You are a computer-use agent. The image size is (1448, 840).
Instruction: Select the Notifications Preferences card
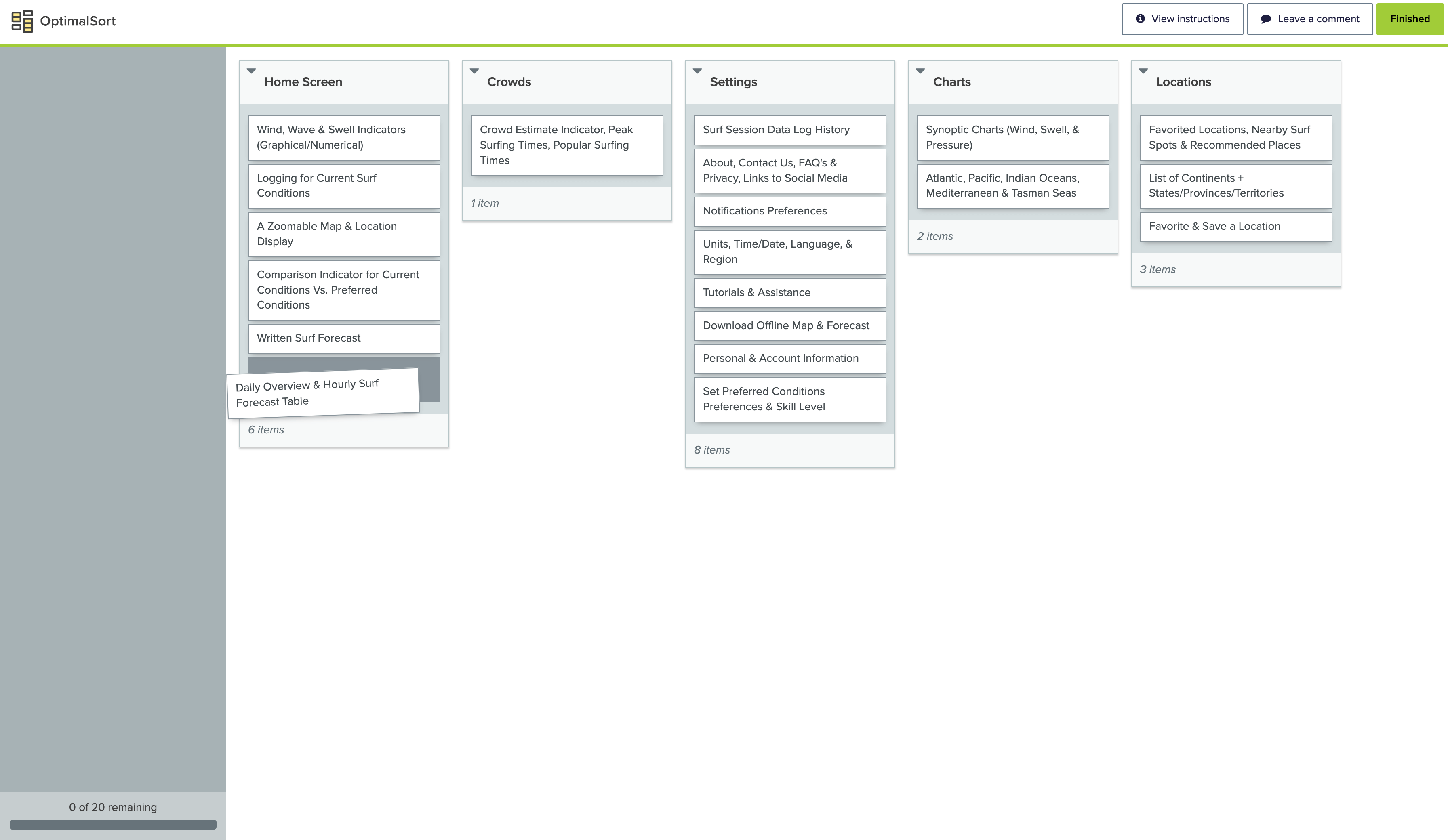(789, 212)
